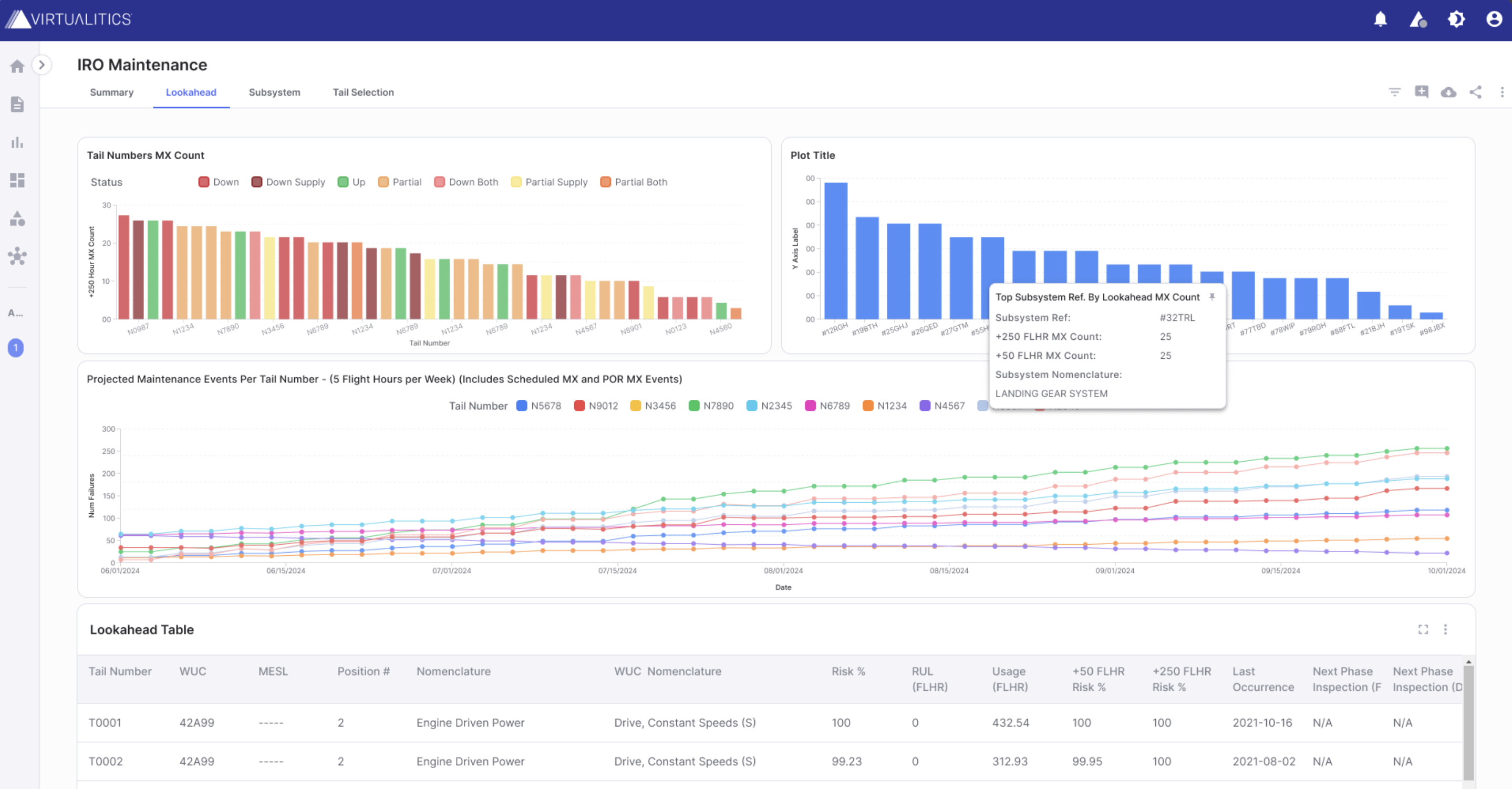The width and height of the screenshot is (1512, 789).
Task: Toggle the Down Both legend entry
Action: 466,182
